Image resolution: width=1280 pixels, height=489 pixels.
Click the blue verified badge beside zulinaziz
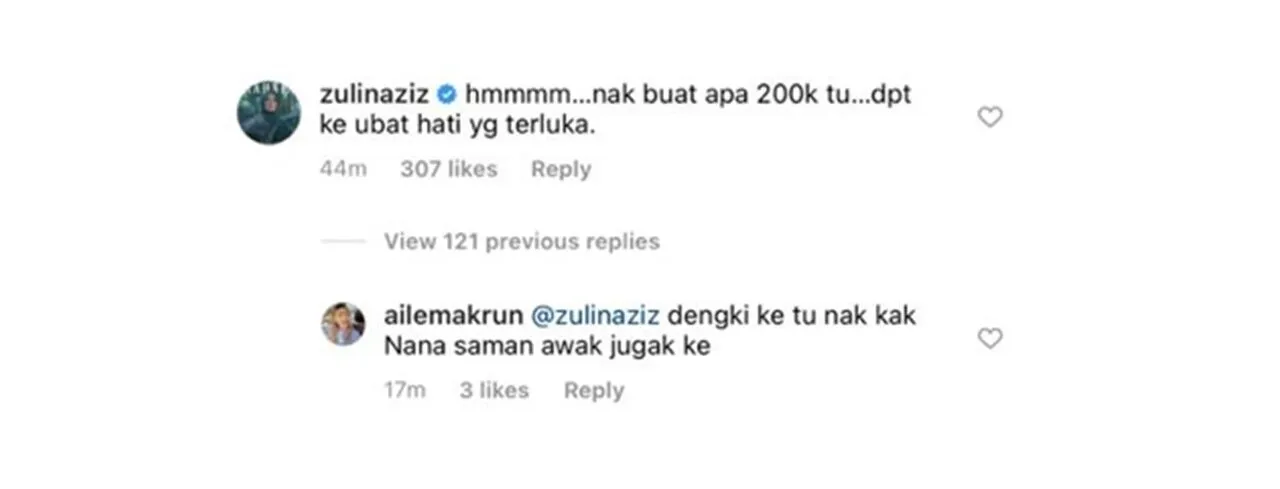447,95
